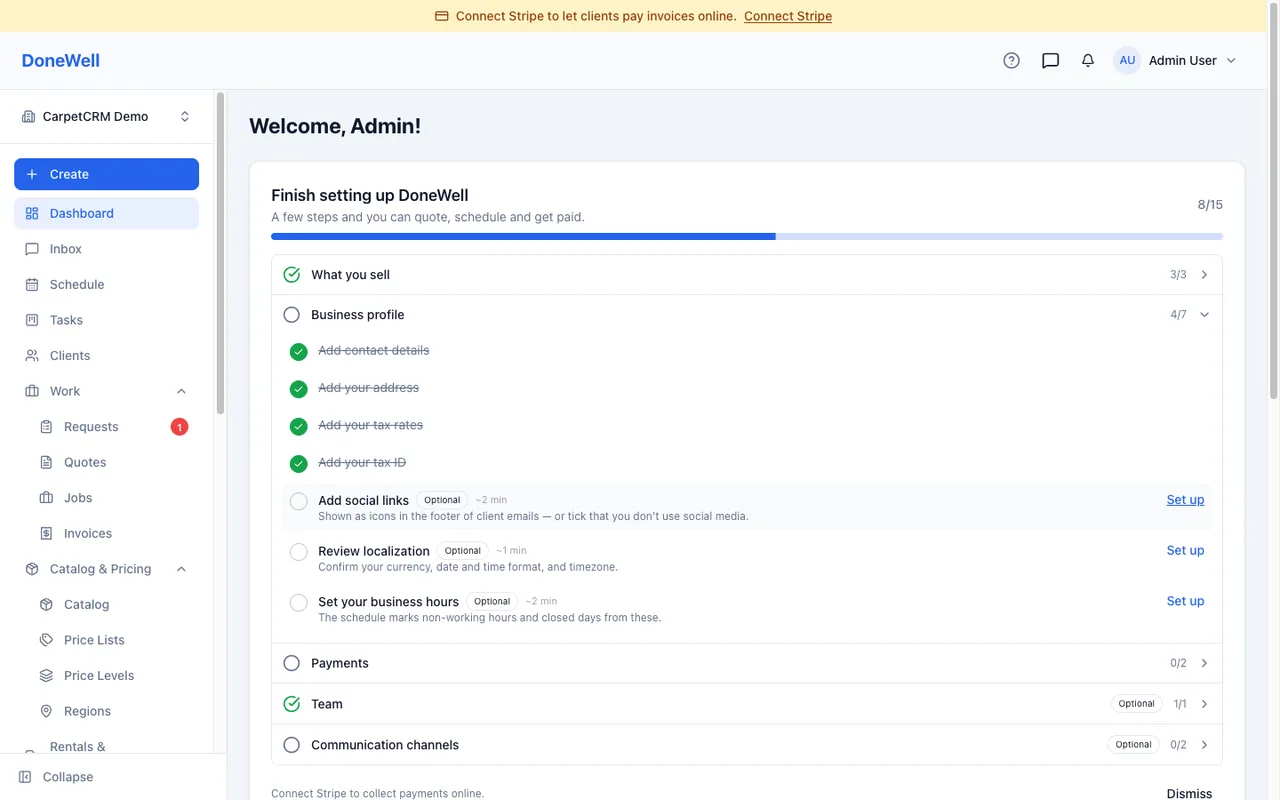Click the Schedule calendar icon

click(x=32, y=284)
